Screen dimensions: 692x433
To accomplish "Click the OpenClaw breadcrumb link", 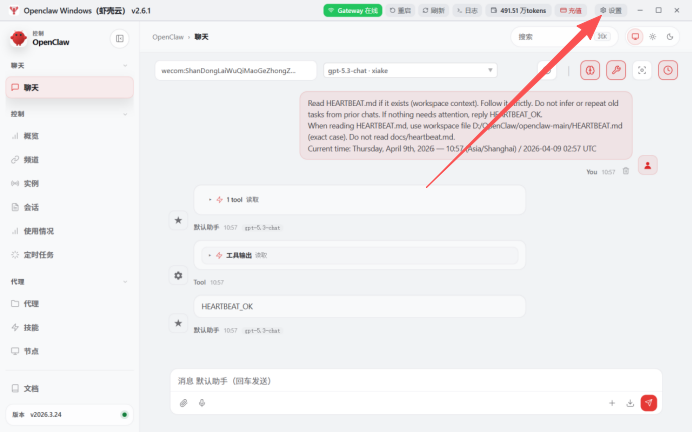I will point(168,37).
